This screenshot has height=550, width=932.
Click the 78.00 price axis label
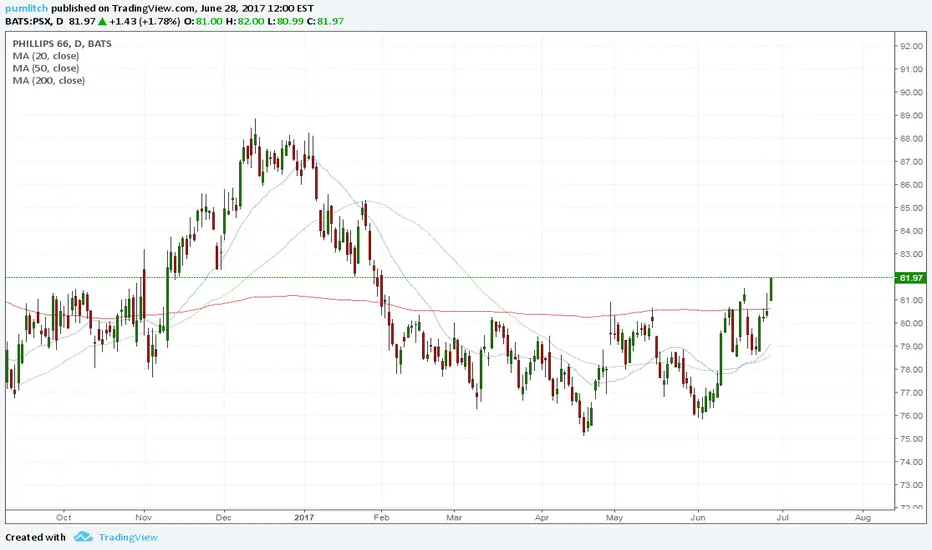911,369
